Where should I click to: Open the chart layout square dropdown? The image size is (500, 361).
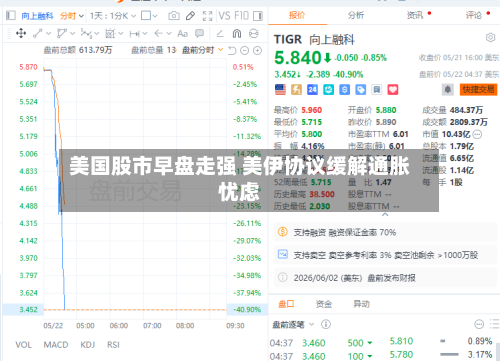[149, 16]
